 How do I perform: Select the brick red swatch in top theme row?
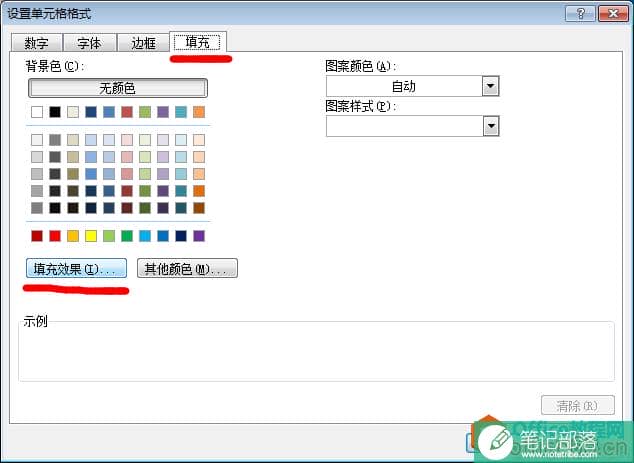(x=127, y=112)
